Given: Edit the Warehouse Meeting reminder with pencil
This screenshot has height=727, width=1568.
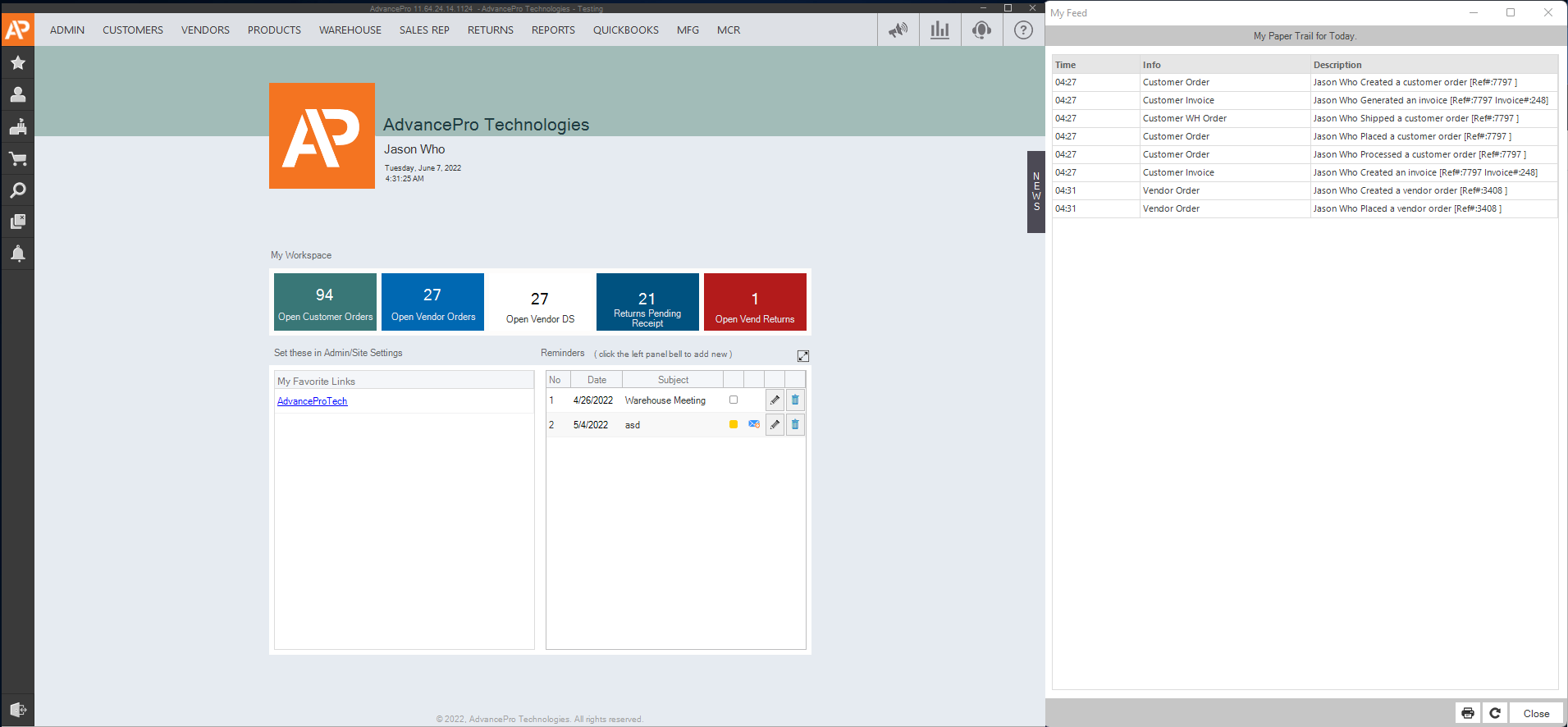Looking at the screenshot, I should 775,400.
